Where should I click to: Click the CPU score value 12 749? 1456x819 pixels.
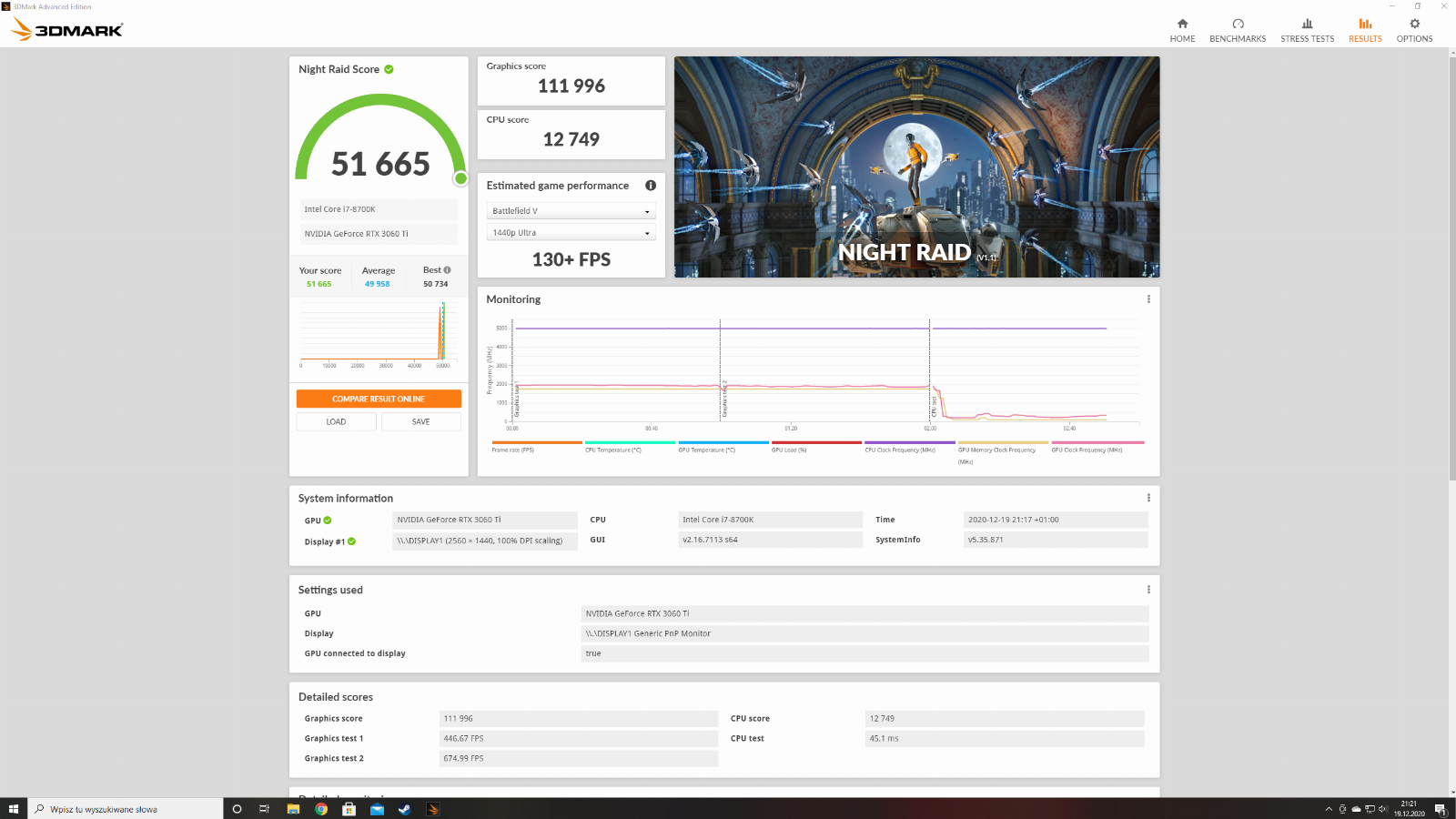click(571, 139)
